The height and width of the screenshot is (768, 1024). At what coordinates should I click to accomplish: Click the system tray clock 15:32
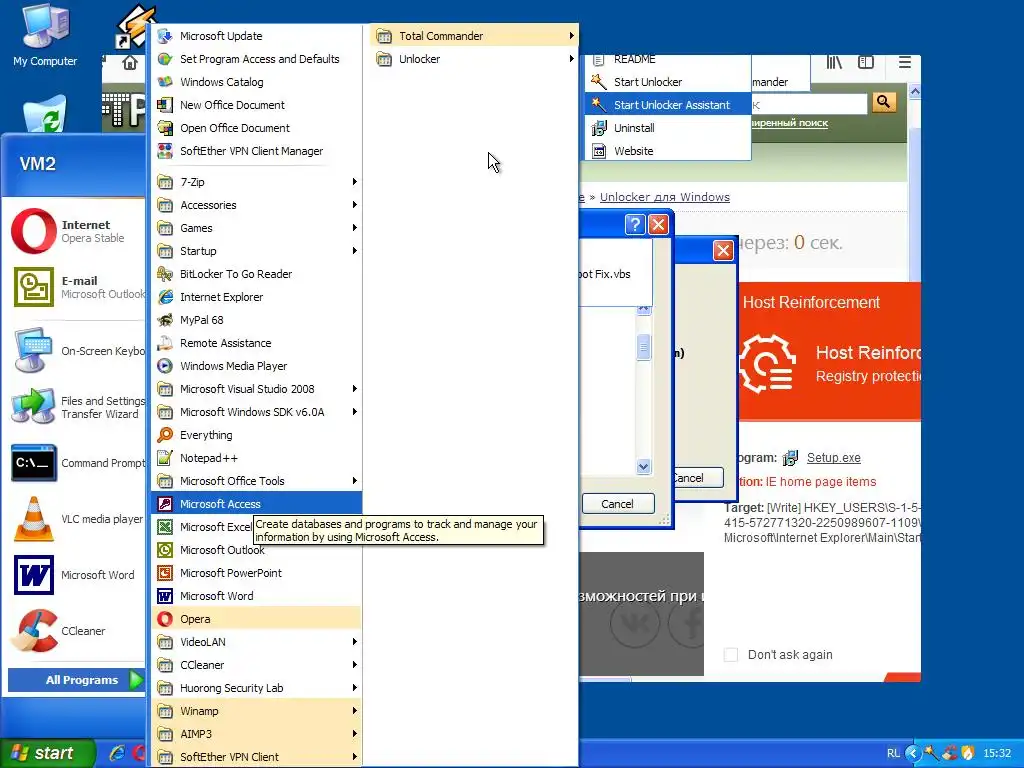tap(997, 753)
